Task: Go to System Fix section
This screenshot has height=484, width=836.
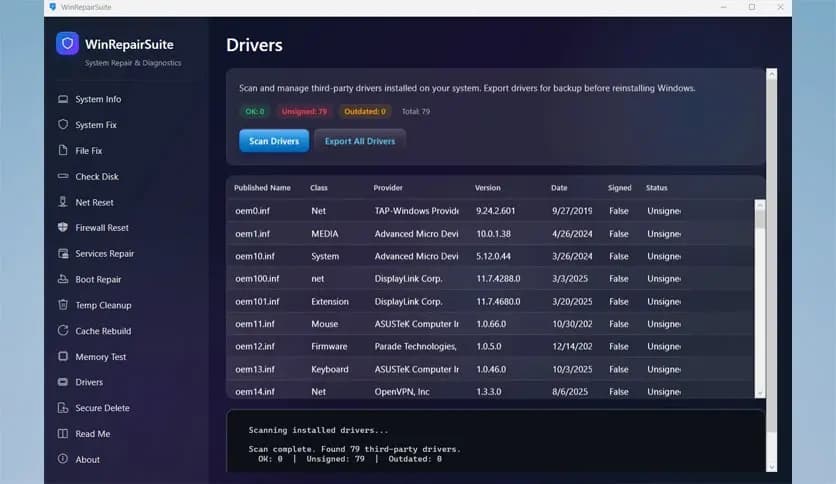Action: pos(96,125)
